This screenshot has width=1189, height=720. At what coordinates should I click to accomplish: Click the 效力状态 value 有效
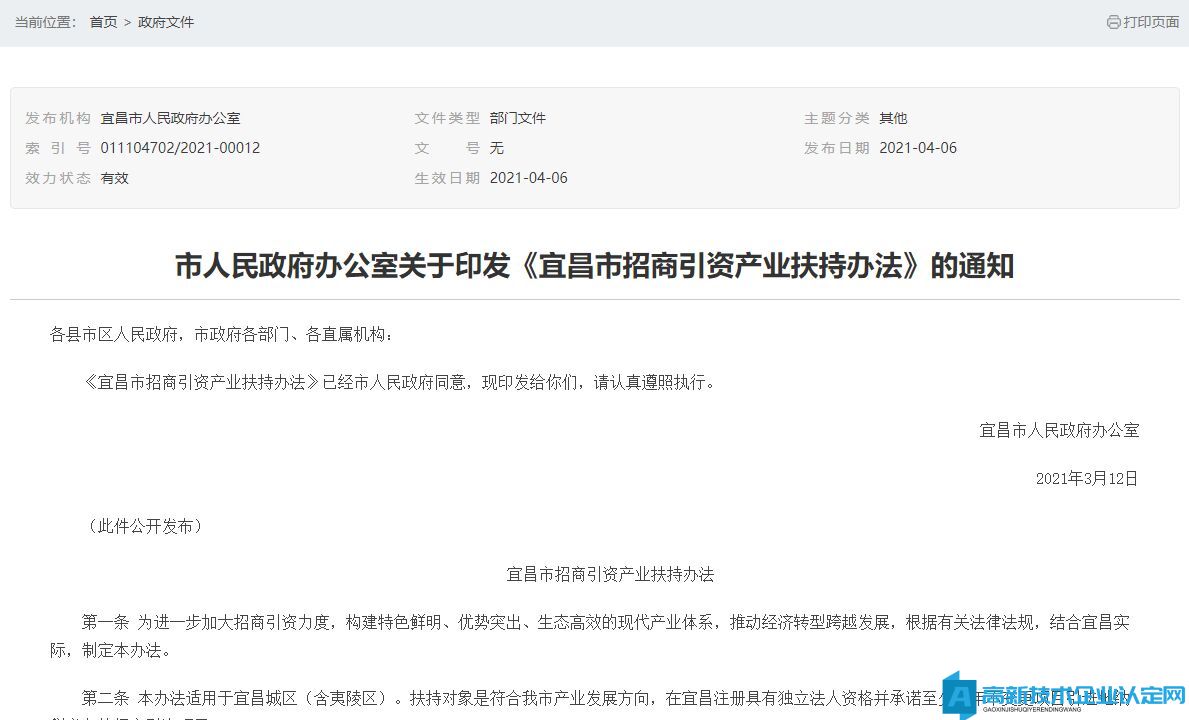pyautogui.click(x=115, y=178)
